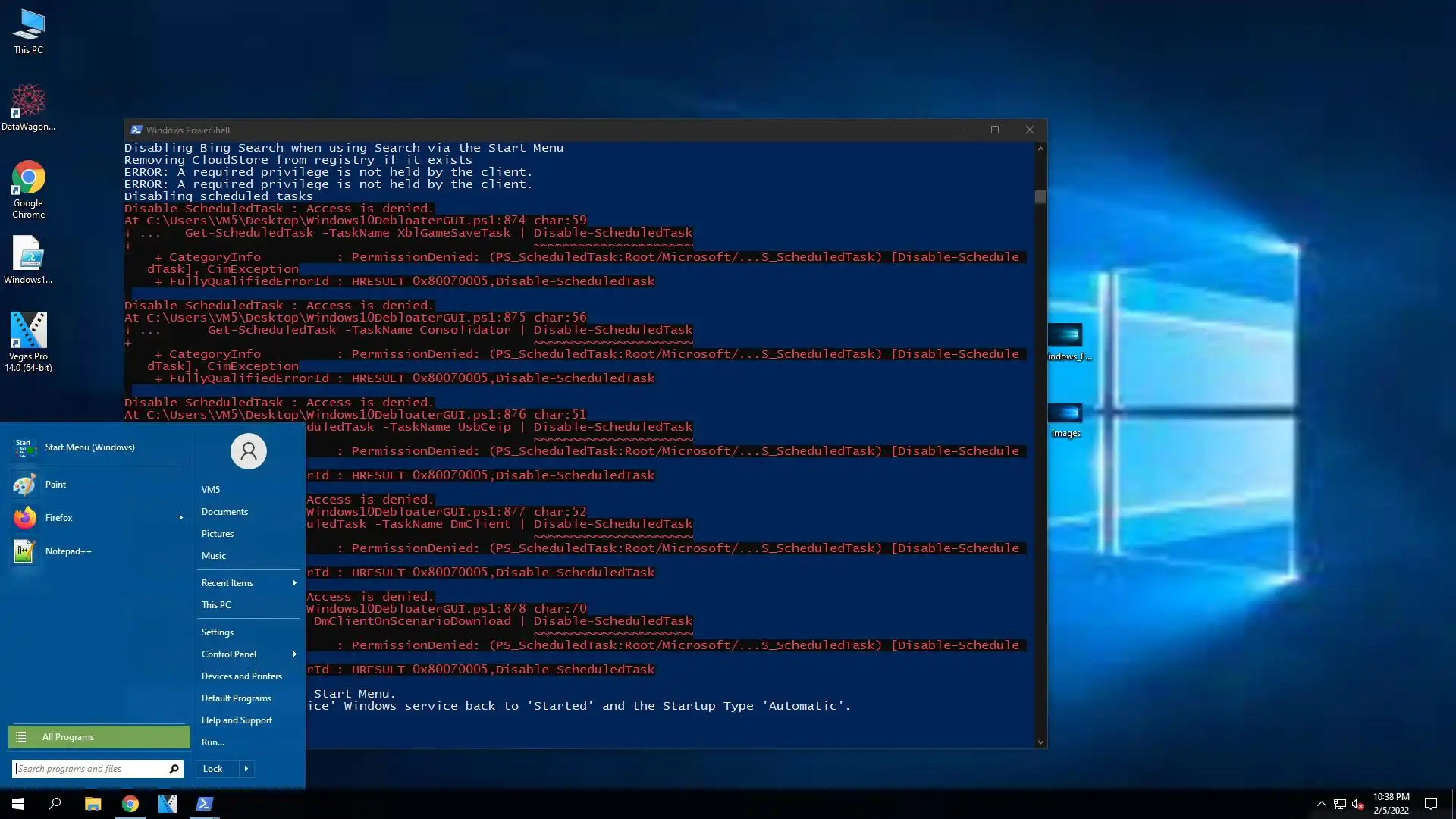Open the Lock button options arrow
This screenshot has height=819, width=1456.
246,769
